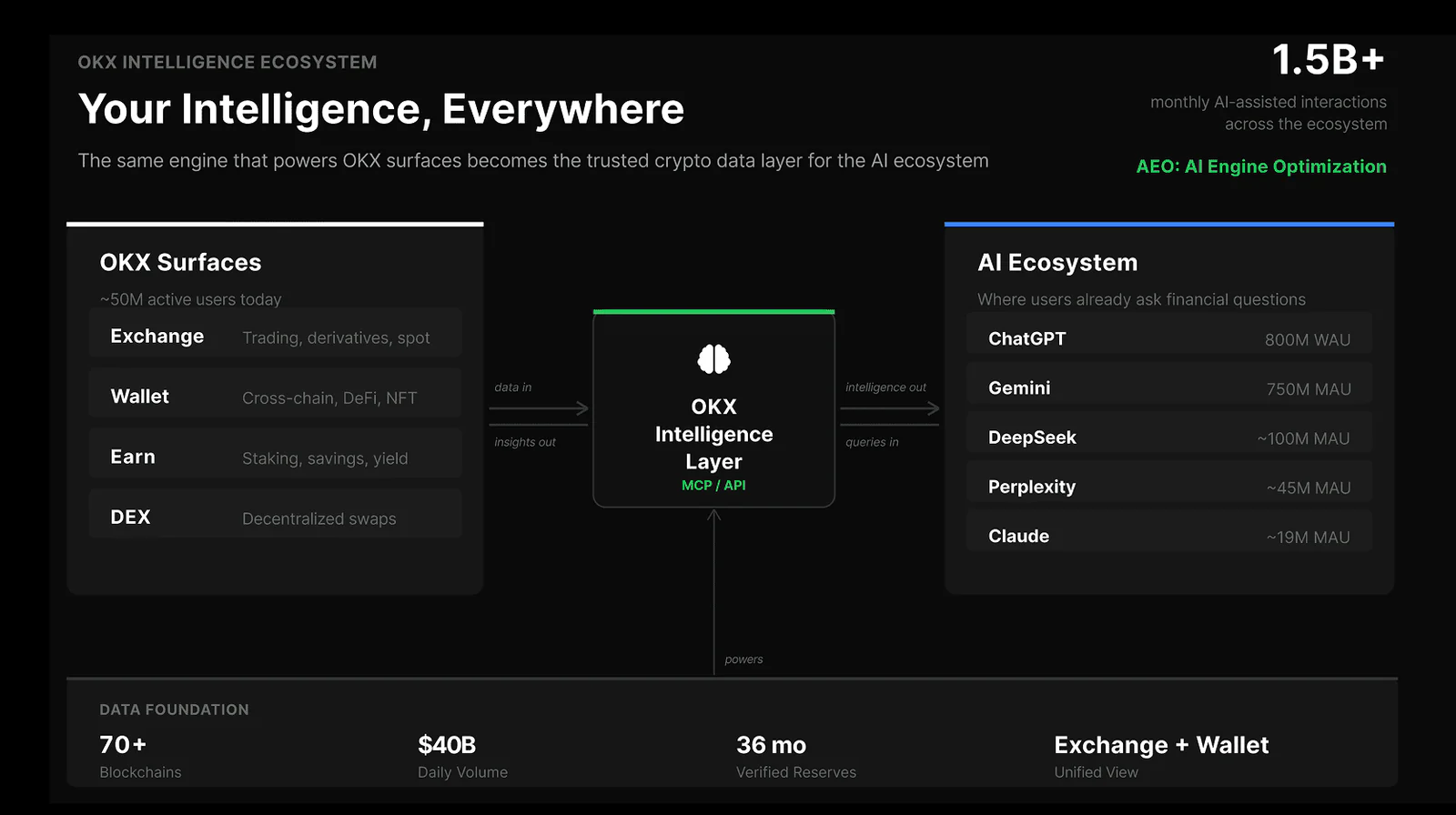
Task: Select the Earn row in OKX Surfaces
Action: [276, 453]
